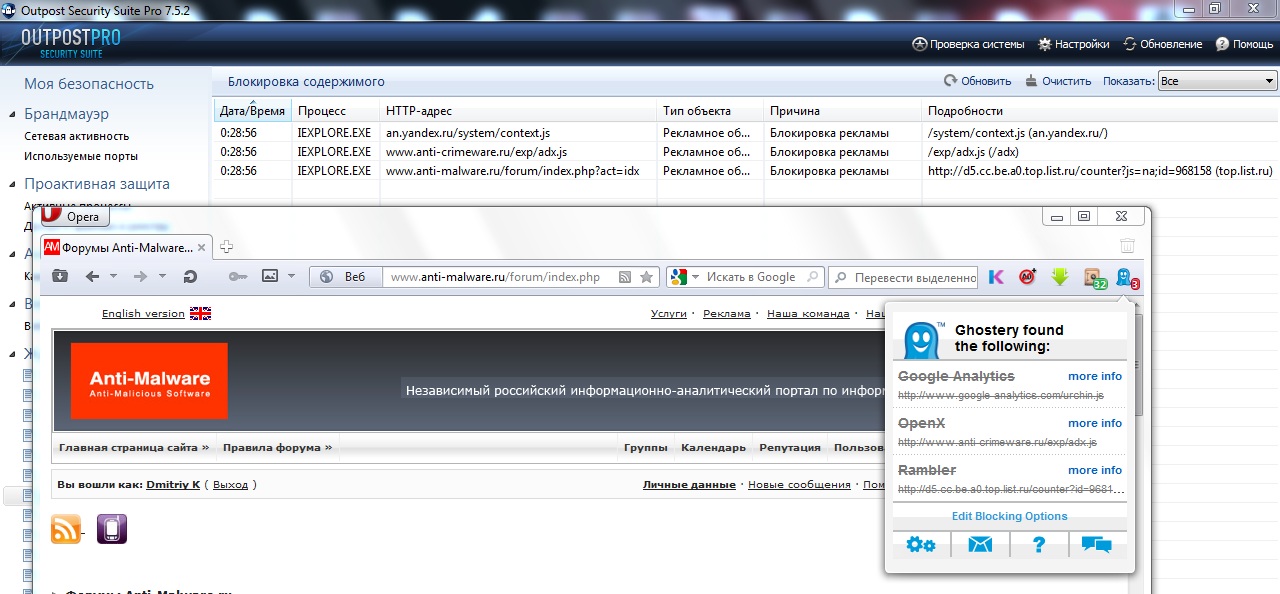Bookmark page with the star icon
This screenshot has width=1280, height=594.
[647, 277]
